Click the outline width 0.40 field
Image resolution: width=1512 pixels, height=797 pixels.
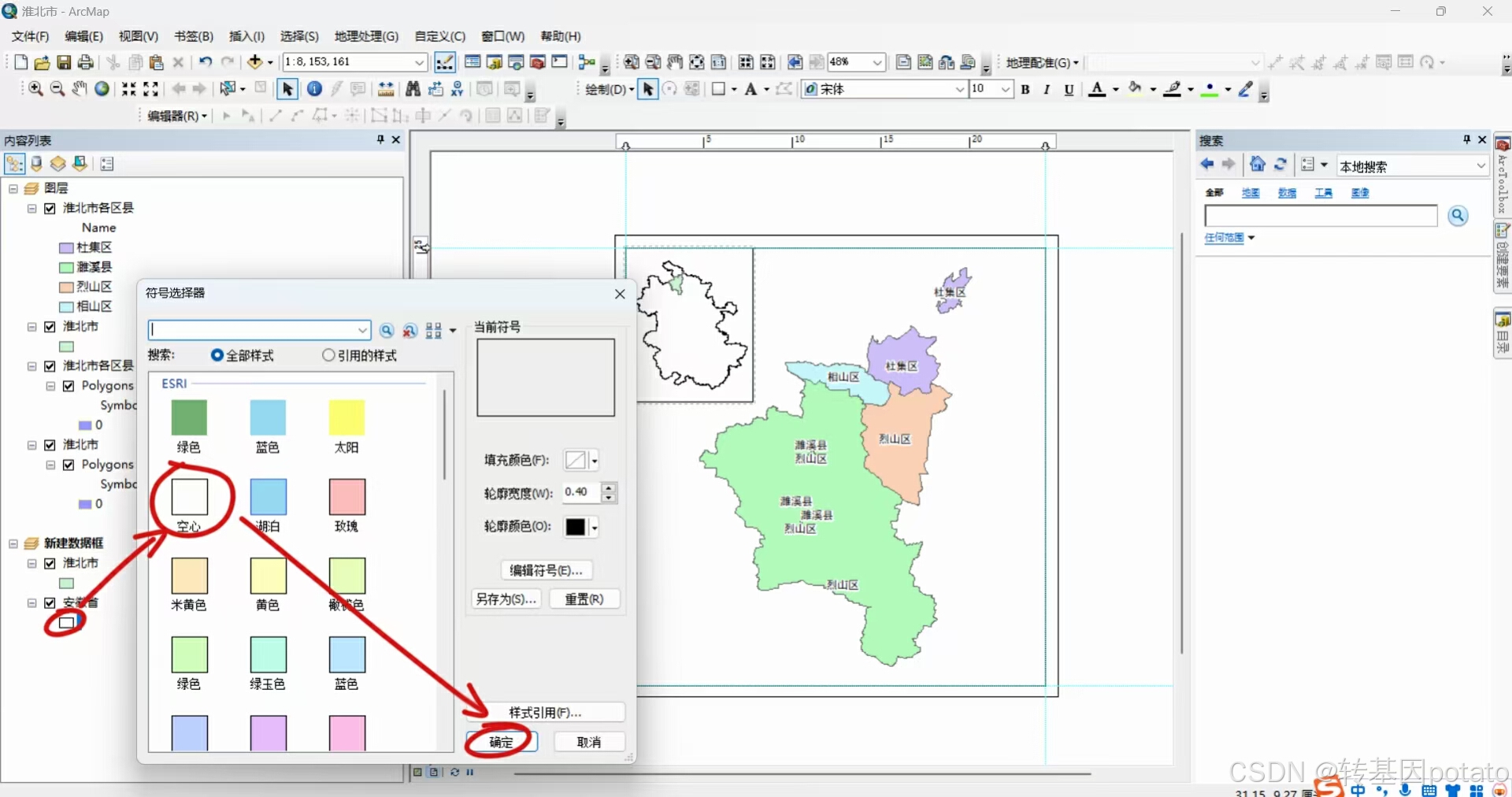(x=581, y=492)
